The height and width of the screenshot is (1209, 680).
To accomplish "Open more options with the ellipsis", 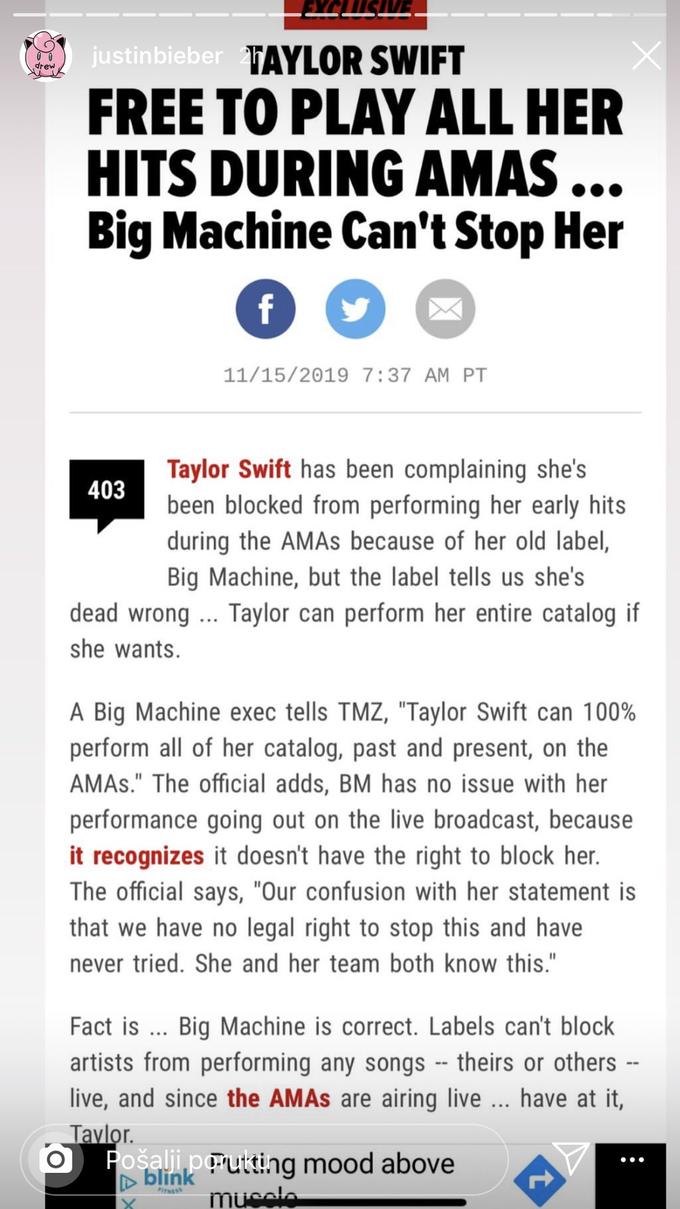I will click(632, 1160).
